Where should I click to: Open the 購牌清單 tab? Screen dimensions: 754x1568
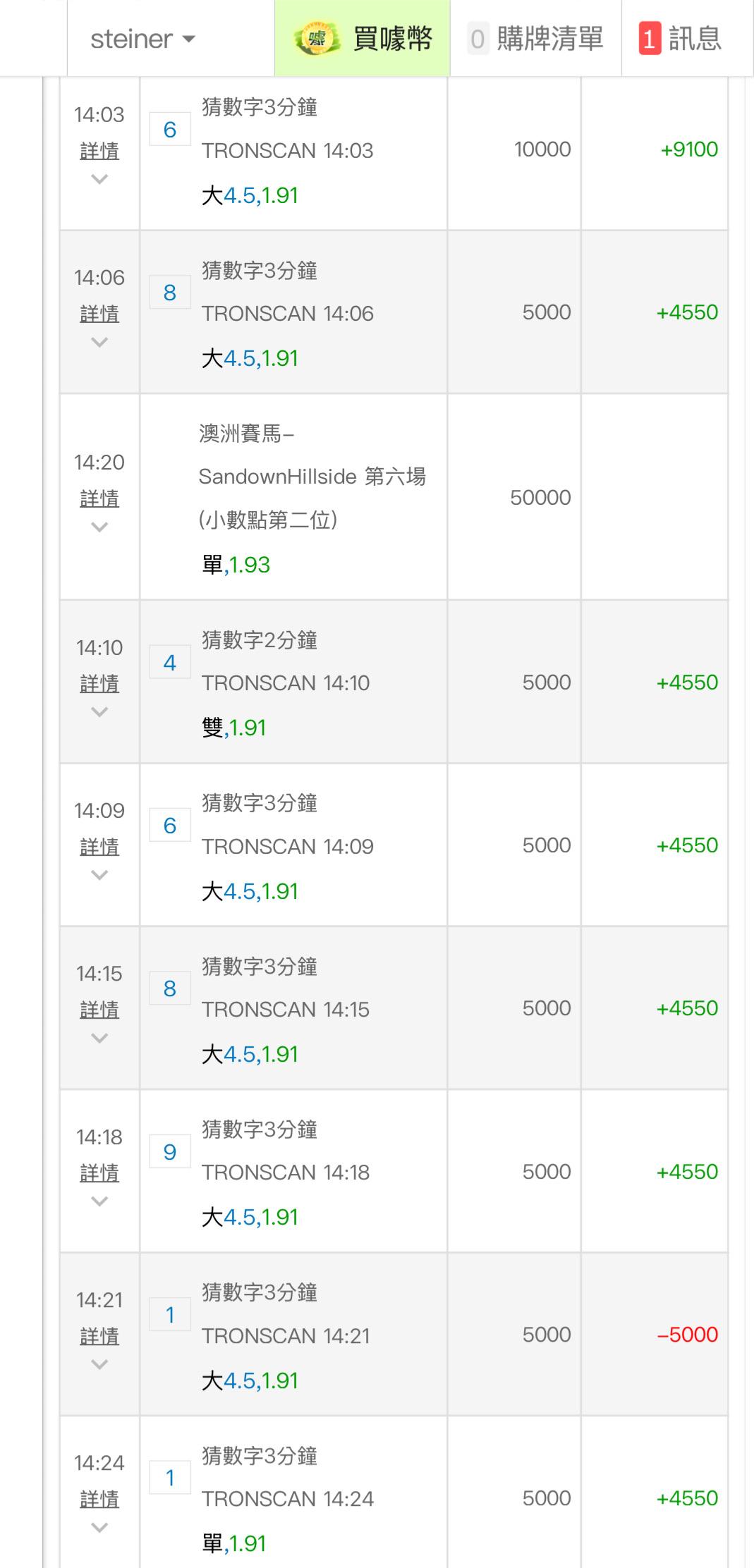pyautogui.click(x=549, y=39)
